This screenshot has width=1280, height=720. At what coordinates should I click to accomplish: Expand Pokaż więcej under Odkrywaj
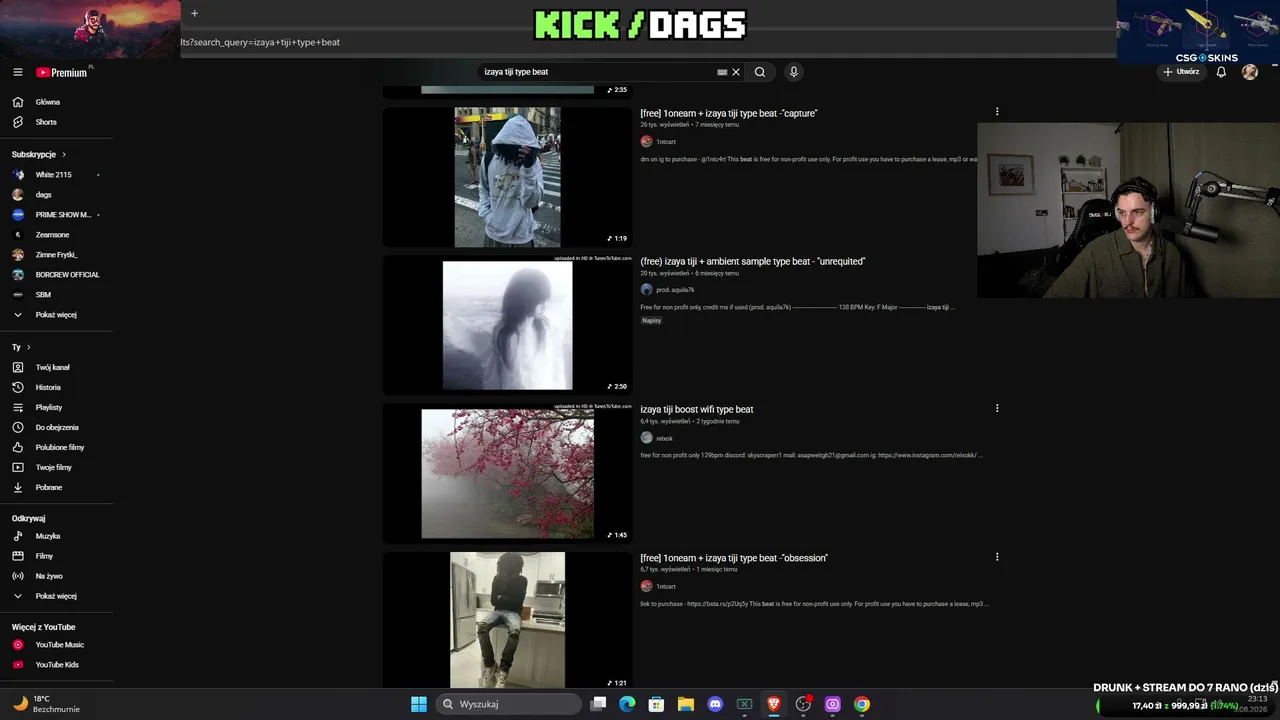pos(55,596)
